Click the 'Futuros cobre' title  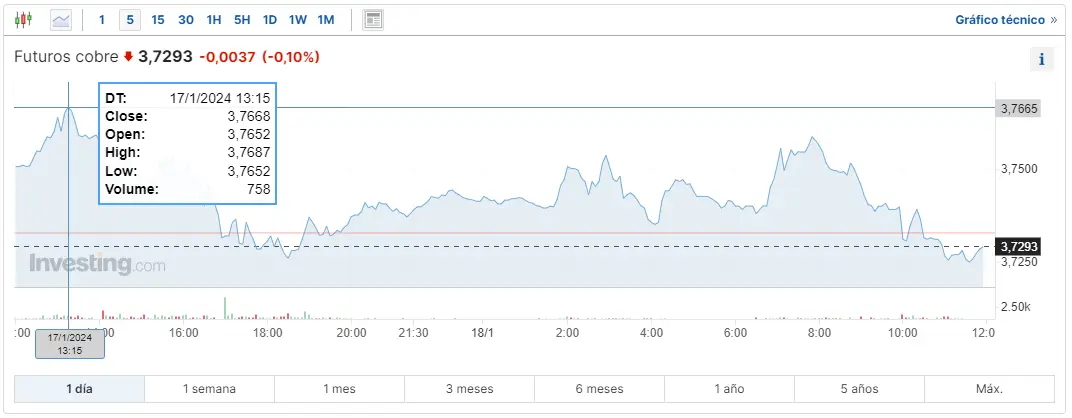(x=66, y=57)
